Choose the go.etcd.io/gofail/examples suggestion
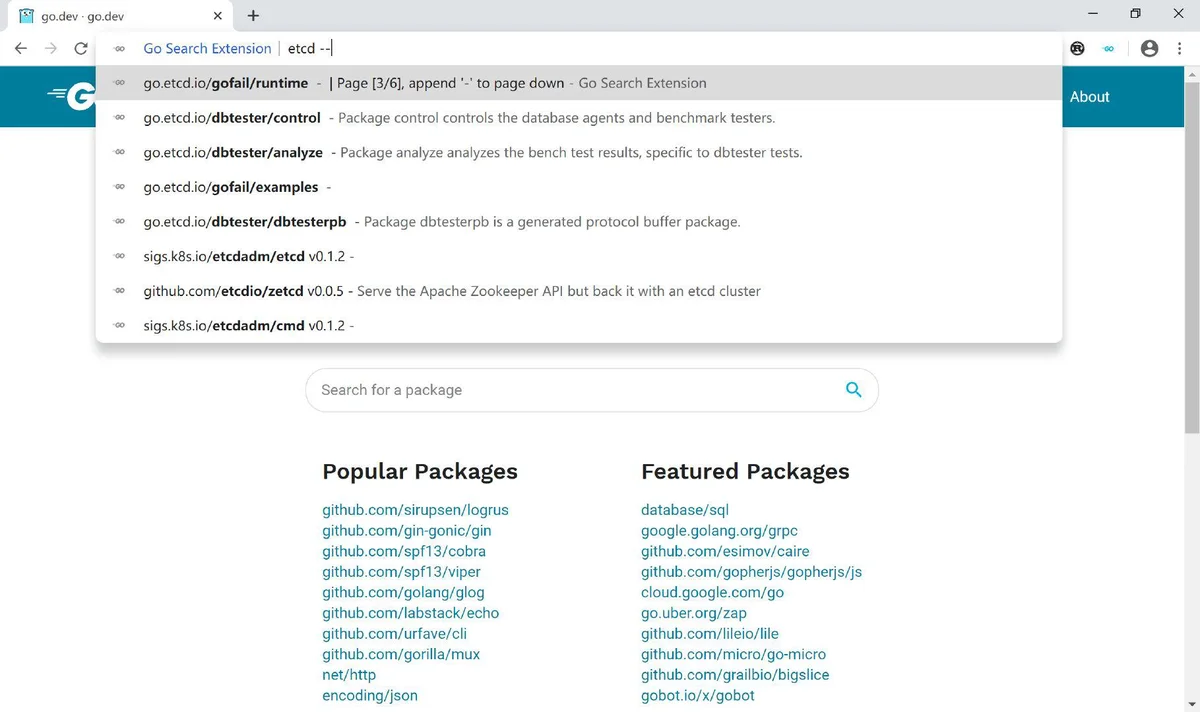The image size is (1200, 712). click(x=579, y=187)
